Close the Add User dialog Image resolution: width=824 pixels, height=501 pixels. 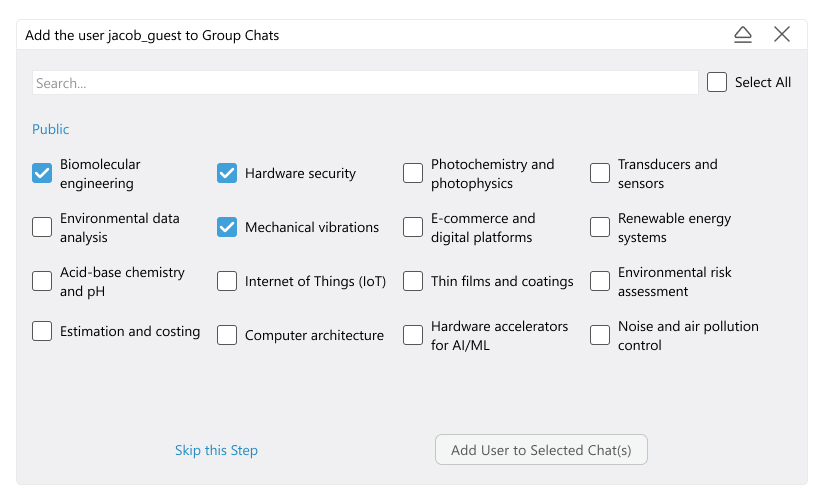coord(782,35)
